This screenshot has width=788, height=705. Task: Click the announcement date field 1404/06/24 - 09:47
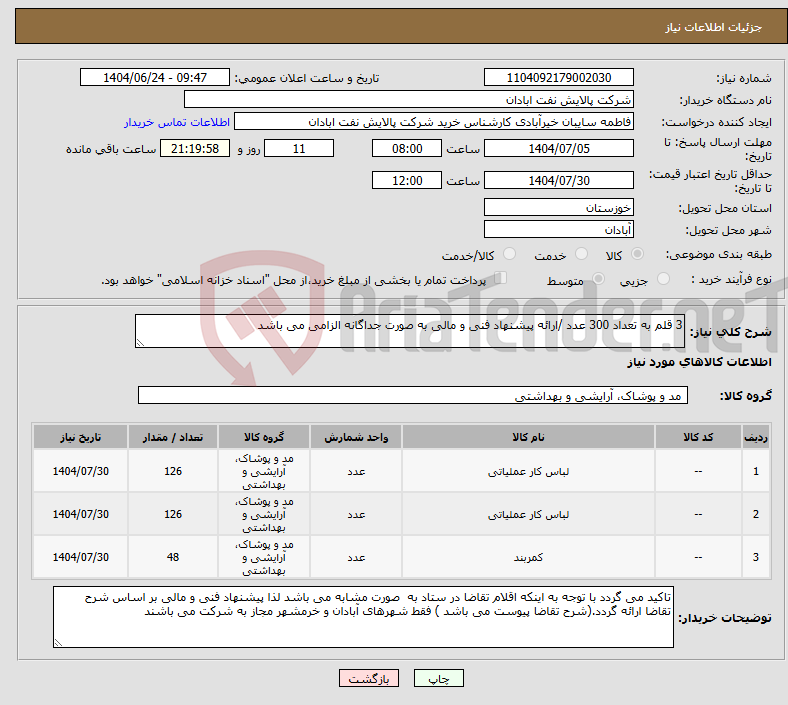(155, 77)
